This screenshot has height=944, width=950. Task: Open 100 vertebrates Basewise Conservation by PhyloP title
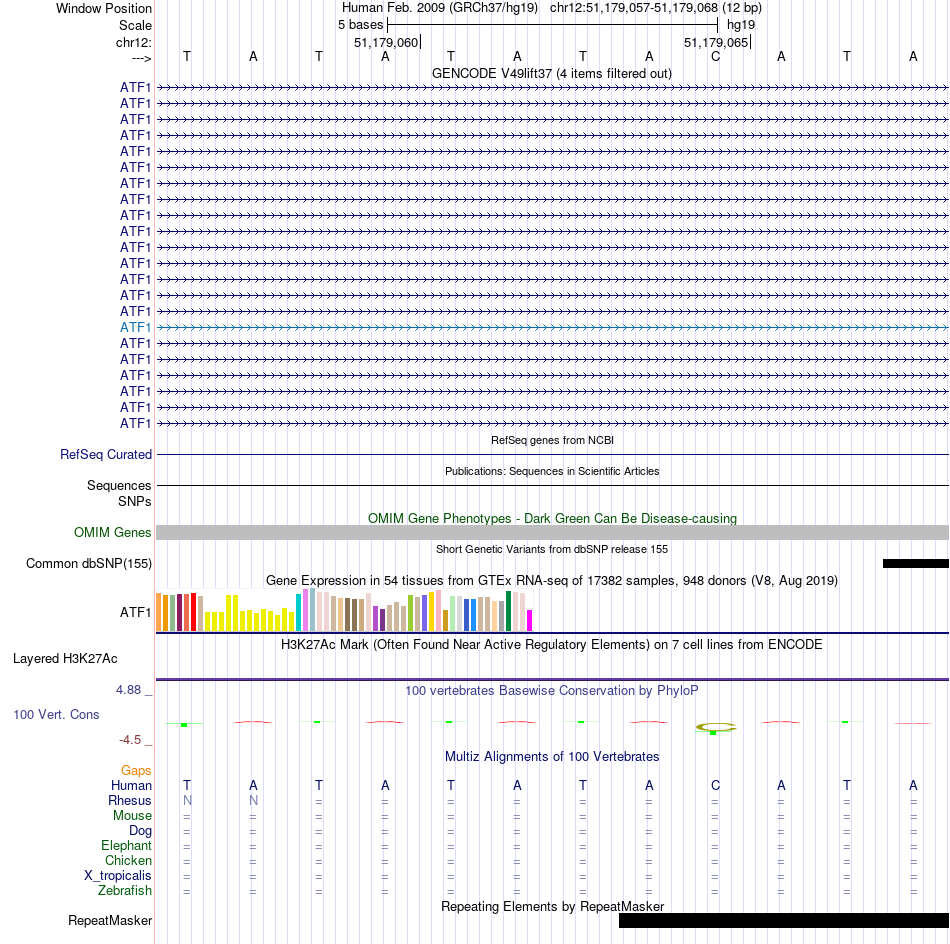[x=552, y=690]
